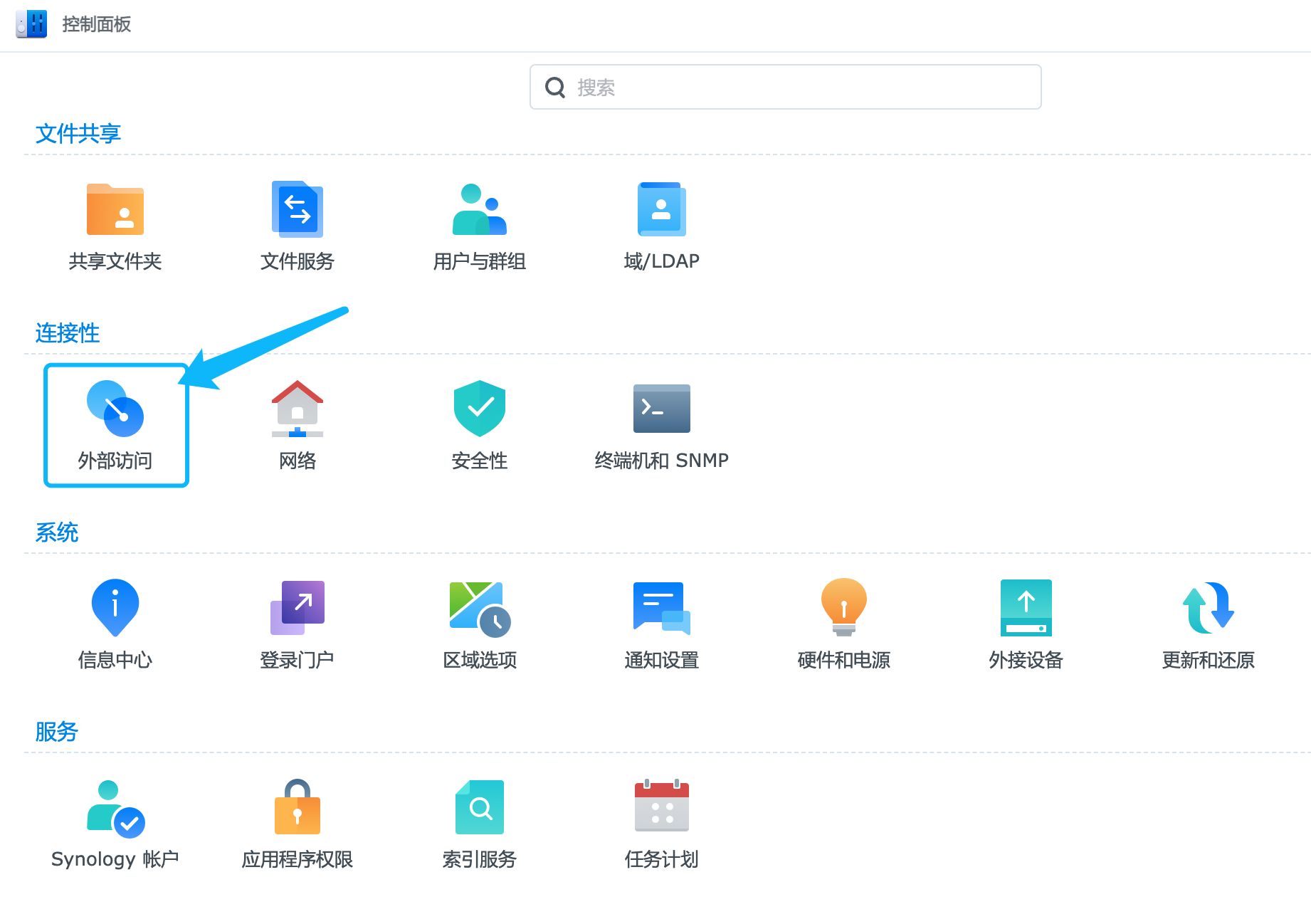This screenshot has height=924, width=1311.
Task: Open Security (安全性) shield icon
Action: pos(480,409)
